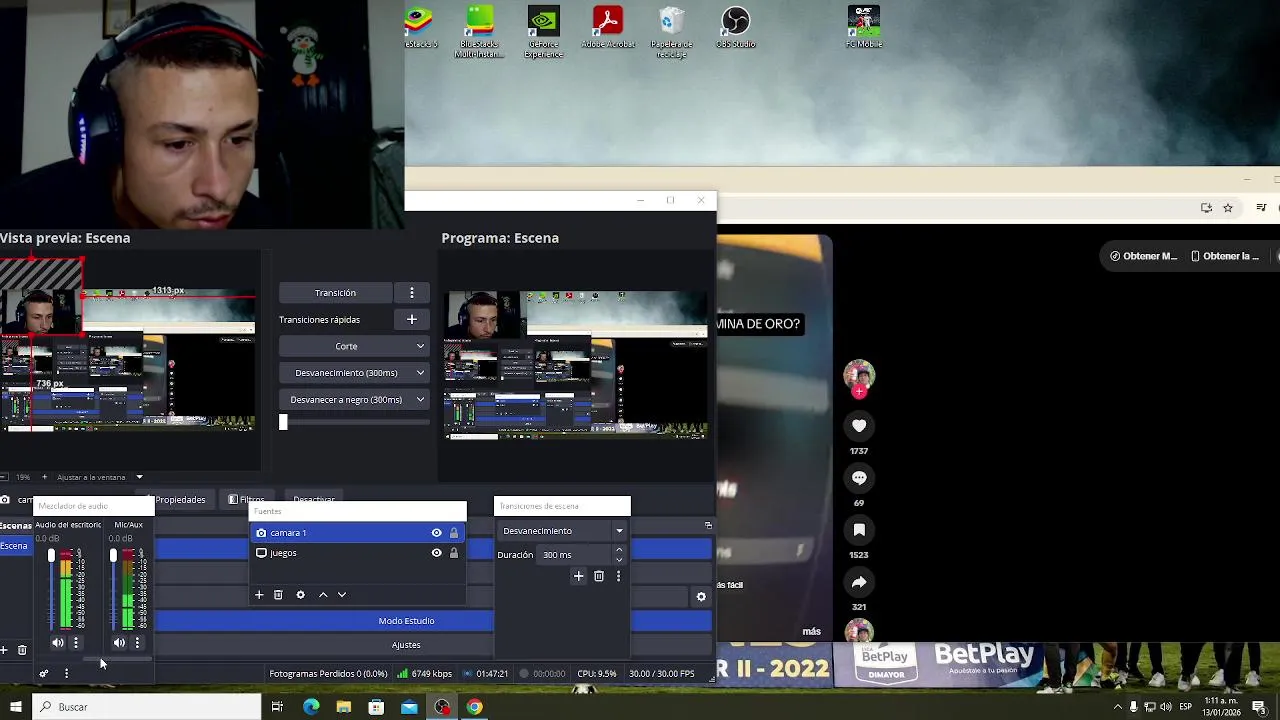Select Escena in scenes list
Image resolution: width=1280 pixels, height=720 pixels.
tap(15, 546)
